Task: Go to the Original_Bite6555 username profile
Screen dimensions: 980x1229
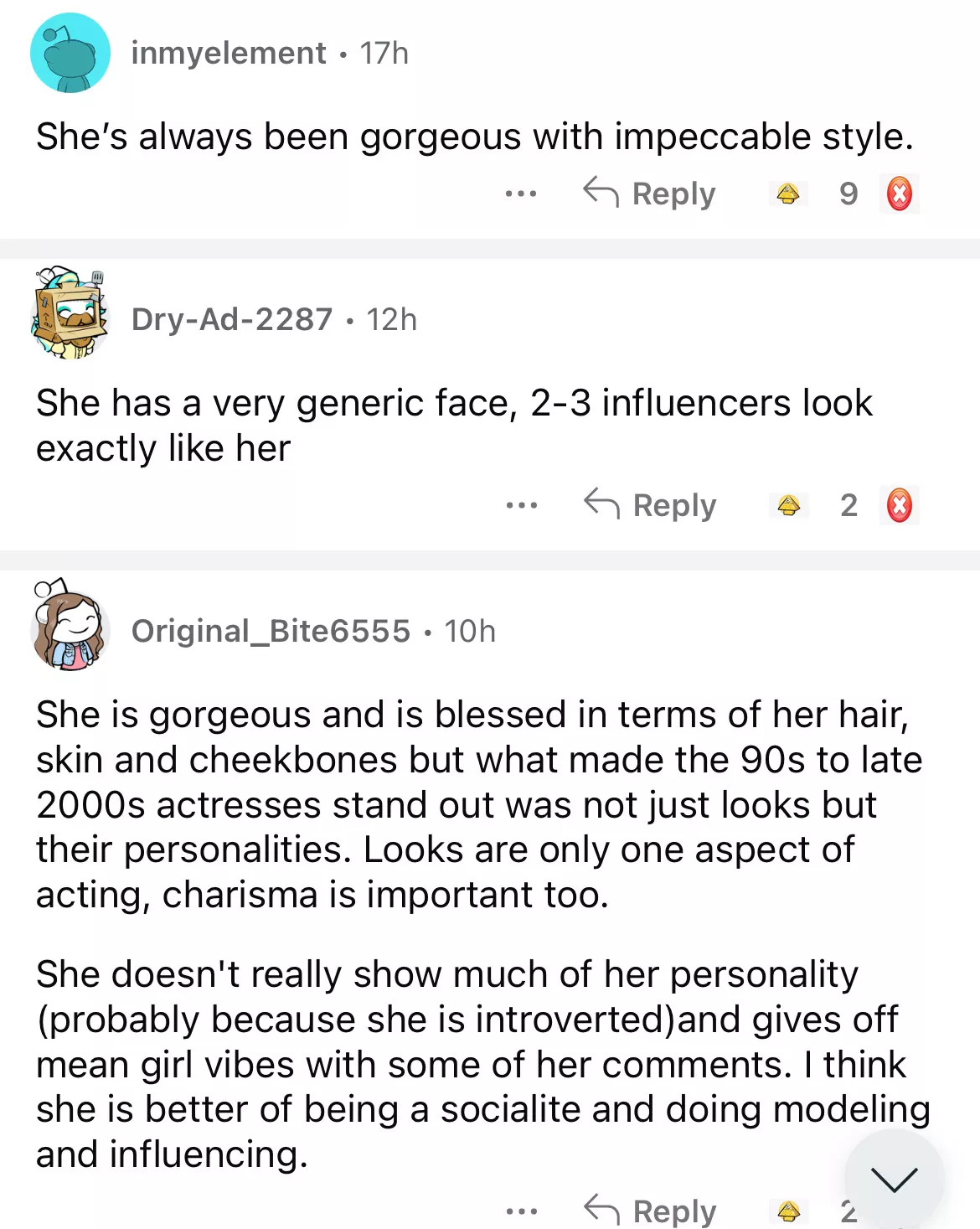Action: tap(271, 632)
